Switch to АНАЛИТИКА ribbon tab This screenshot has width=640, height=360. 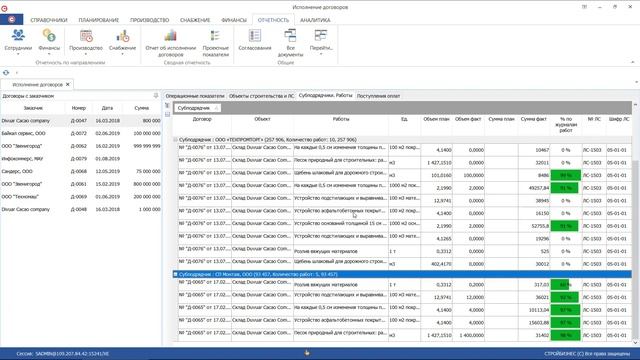[315, 20]
